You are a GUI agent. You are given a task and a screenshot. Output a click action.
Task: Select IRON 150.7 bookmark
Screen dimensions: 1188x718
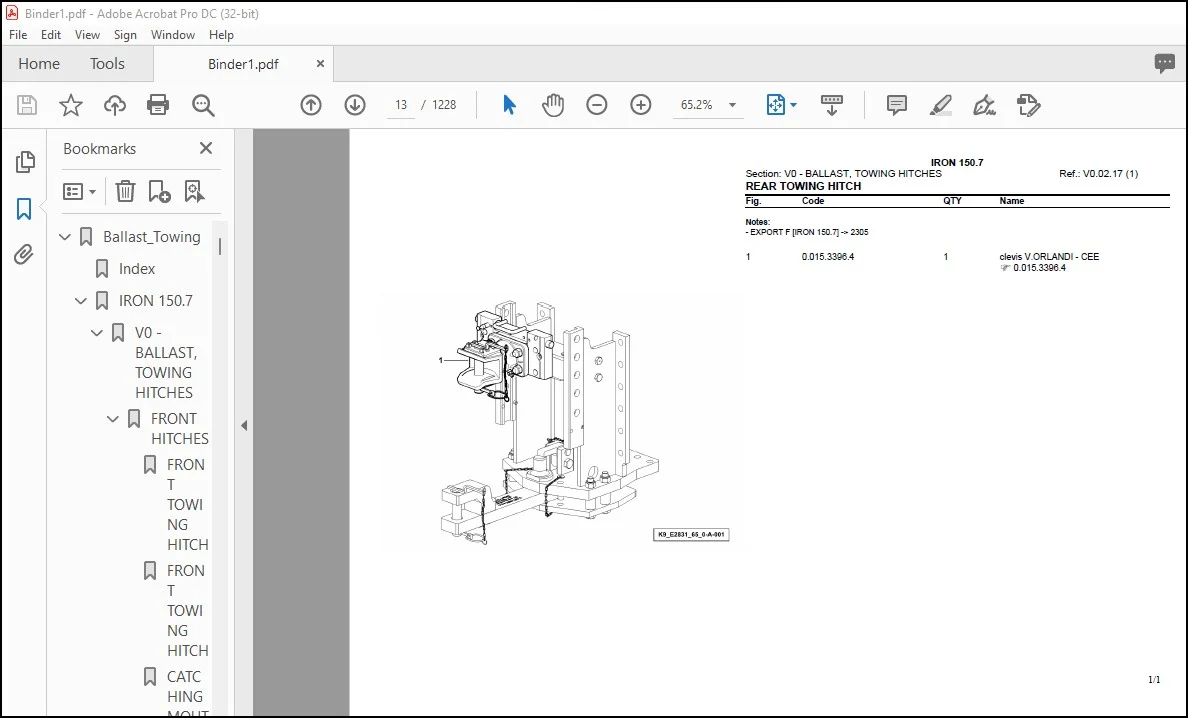(155, 301)
